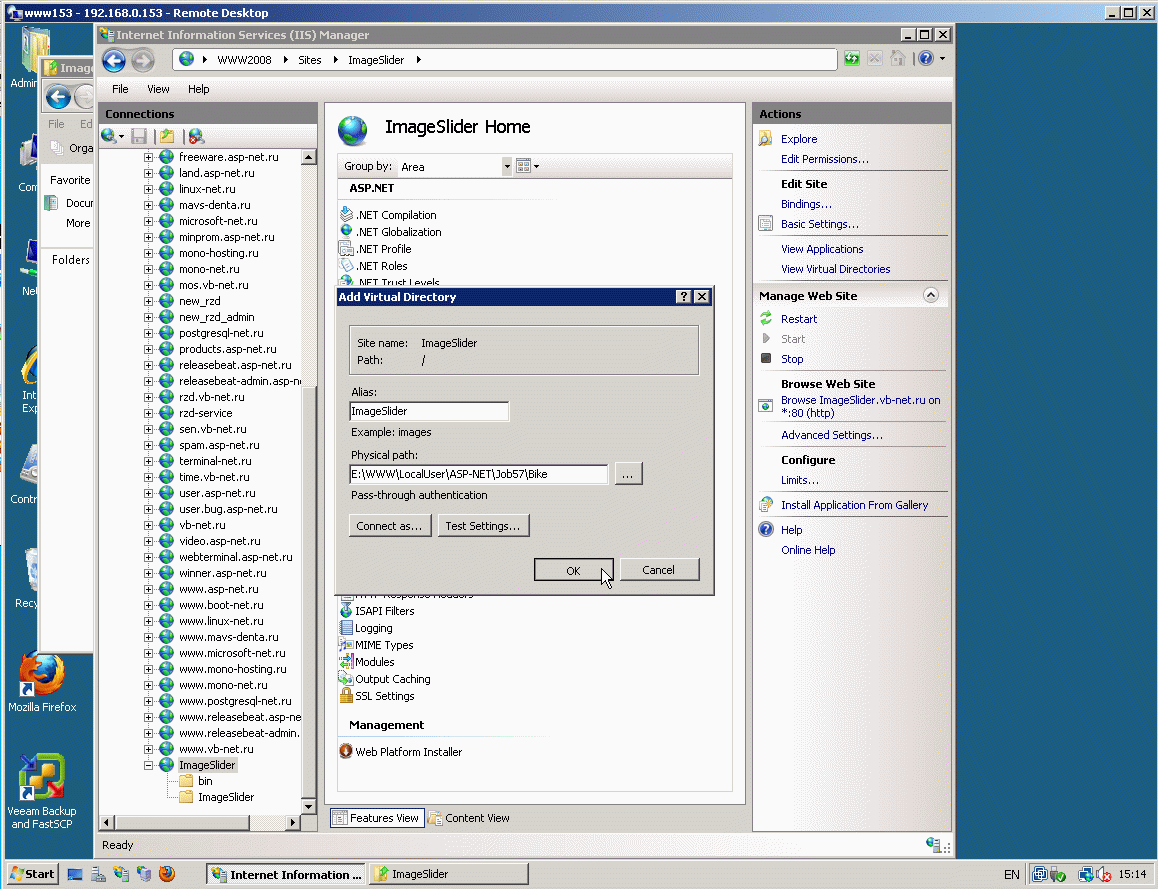Click the Start button on the taskbar
1158x889 pixels.
[x=32, y=874]
